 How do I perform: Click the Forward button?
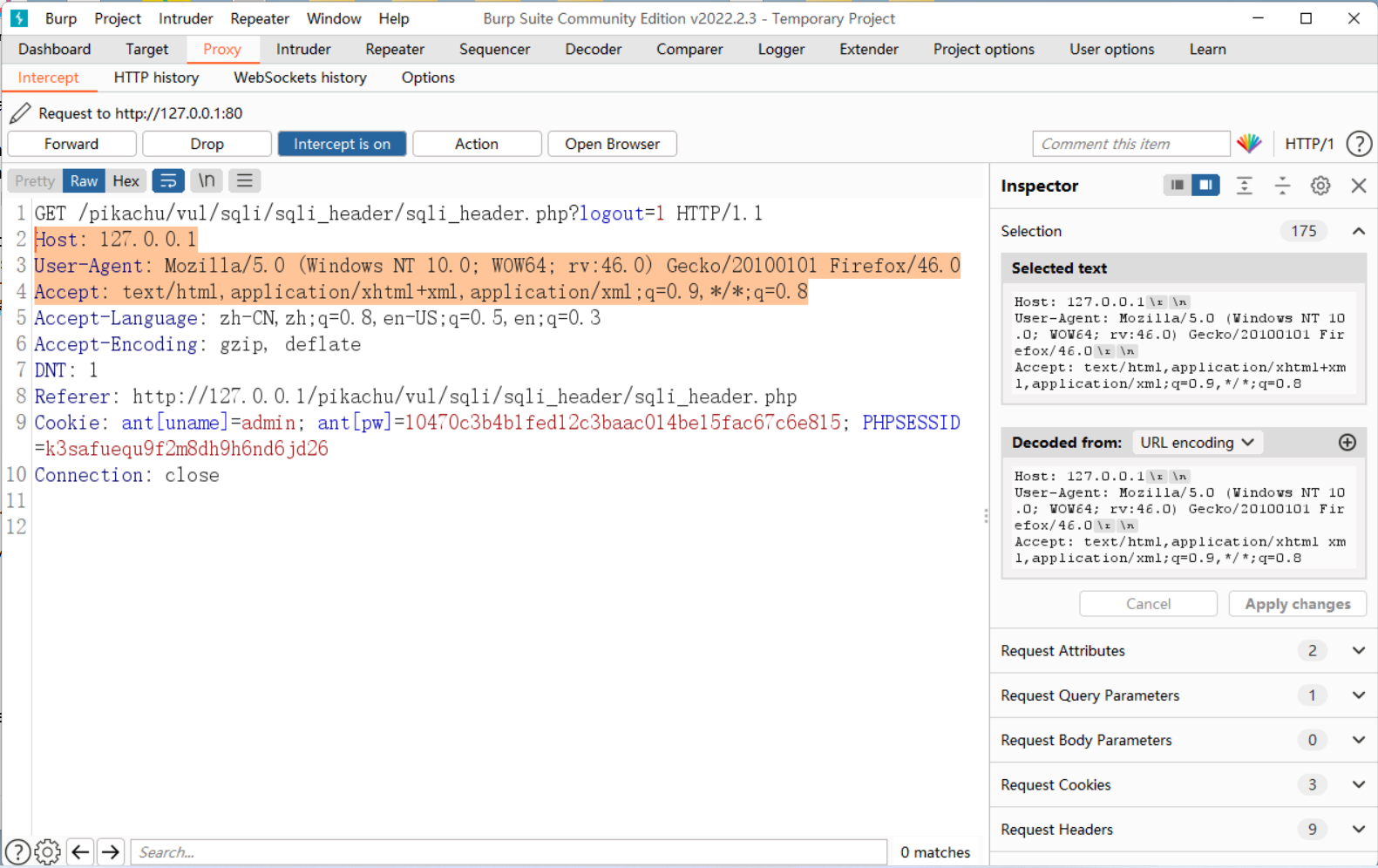(x=71, y=144)
